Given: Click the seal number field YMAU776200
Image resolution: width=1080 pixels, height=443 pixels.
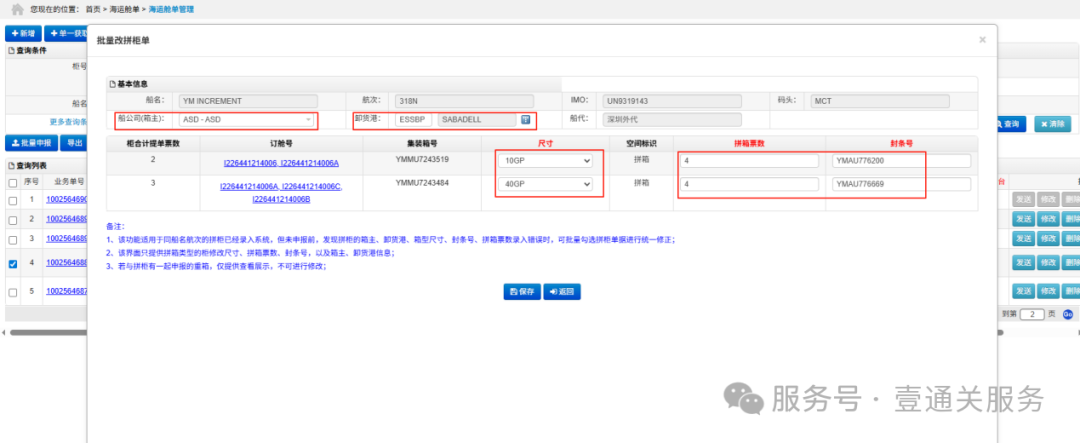Looking at the screenshot, I should [900, 160].
